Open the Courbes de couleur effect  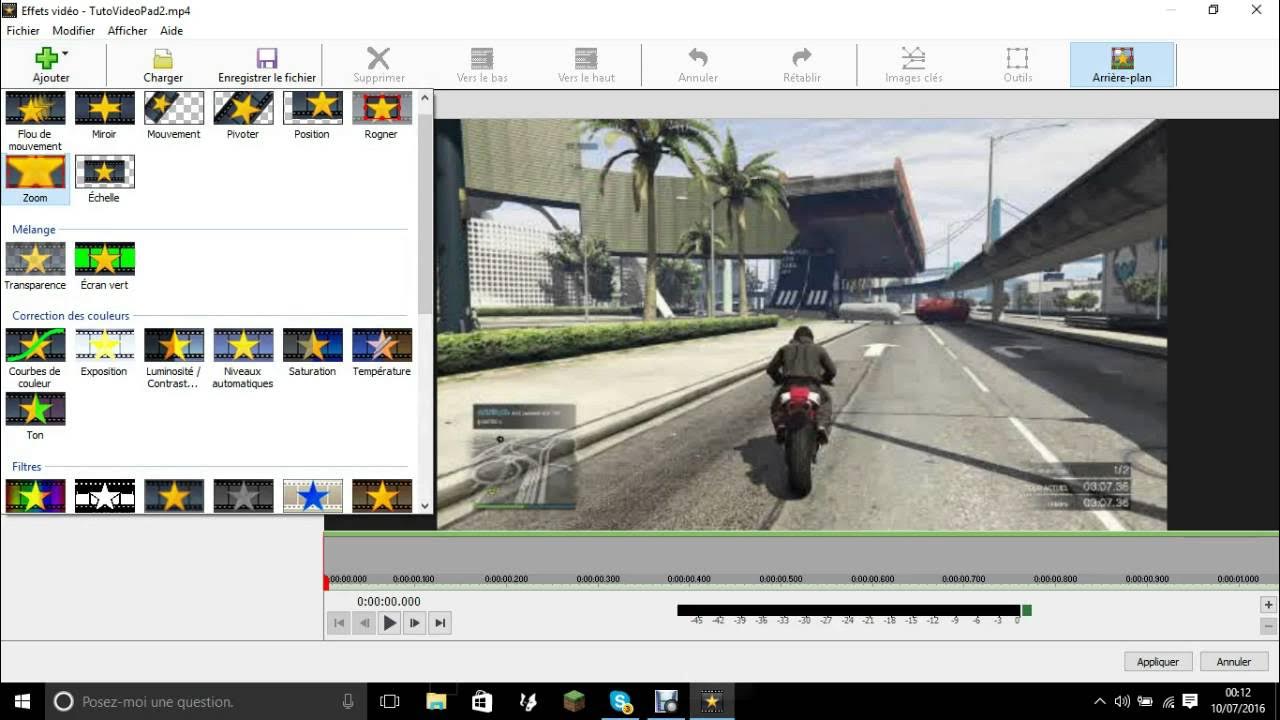pos(35,359)
